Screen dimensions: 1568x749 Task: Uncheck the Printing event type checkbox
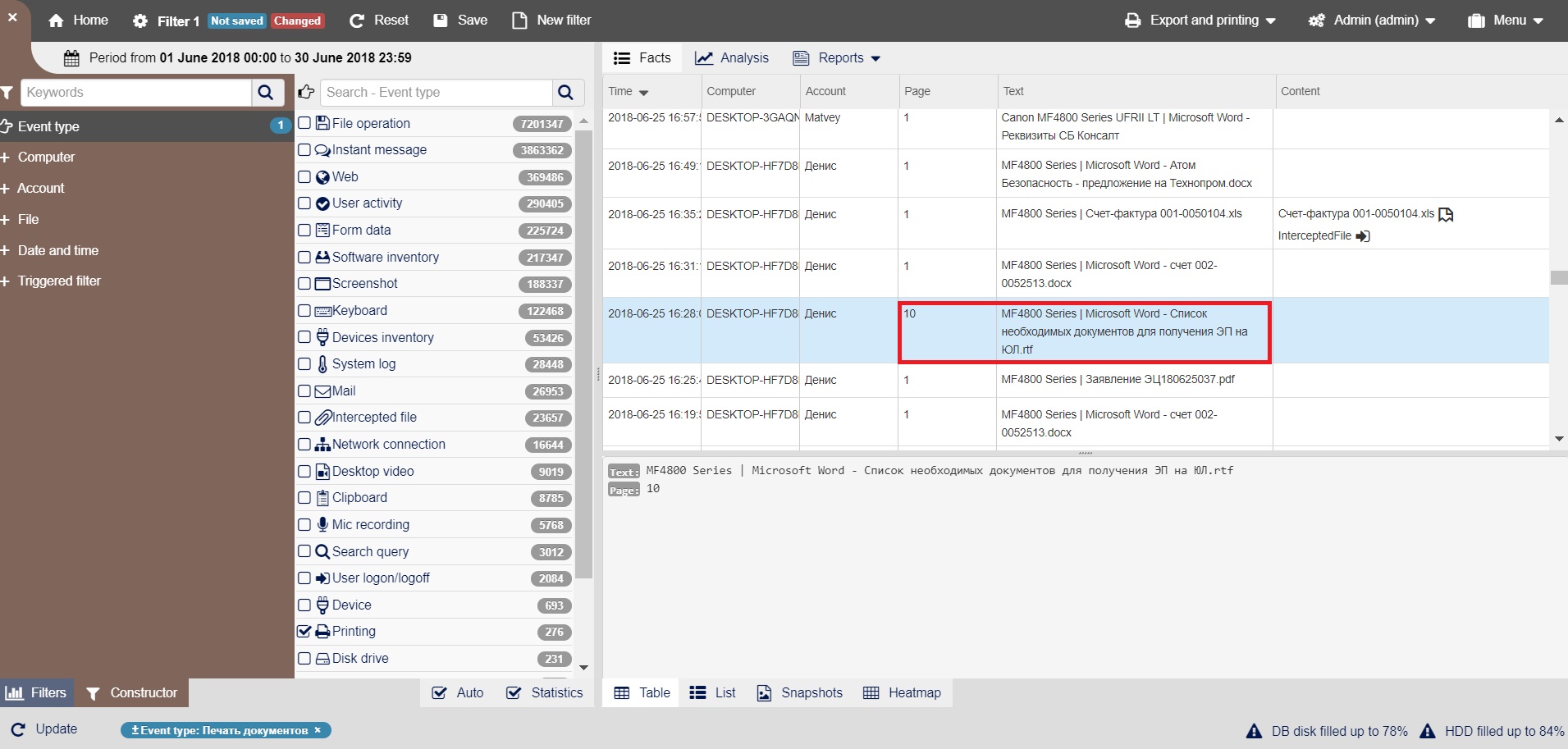pyautogui.click(x=304, y=632)
